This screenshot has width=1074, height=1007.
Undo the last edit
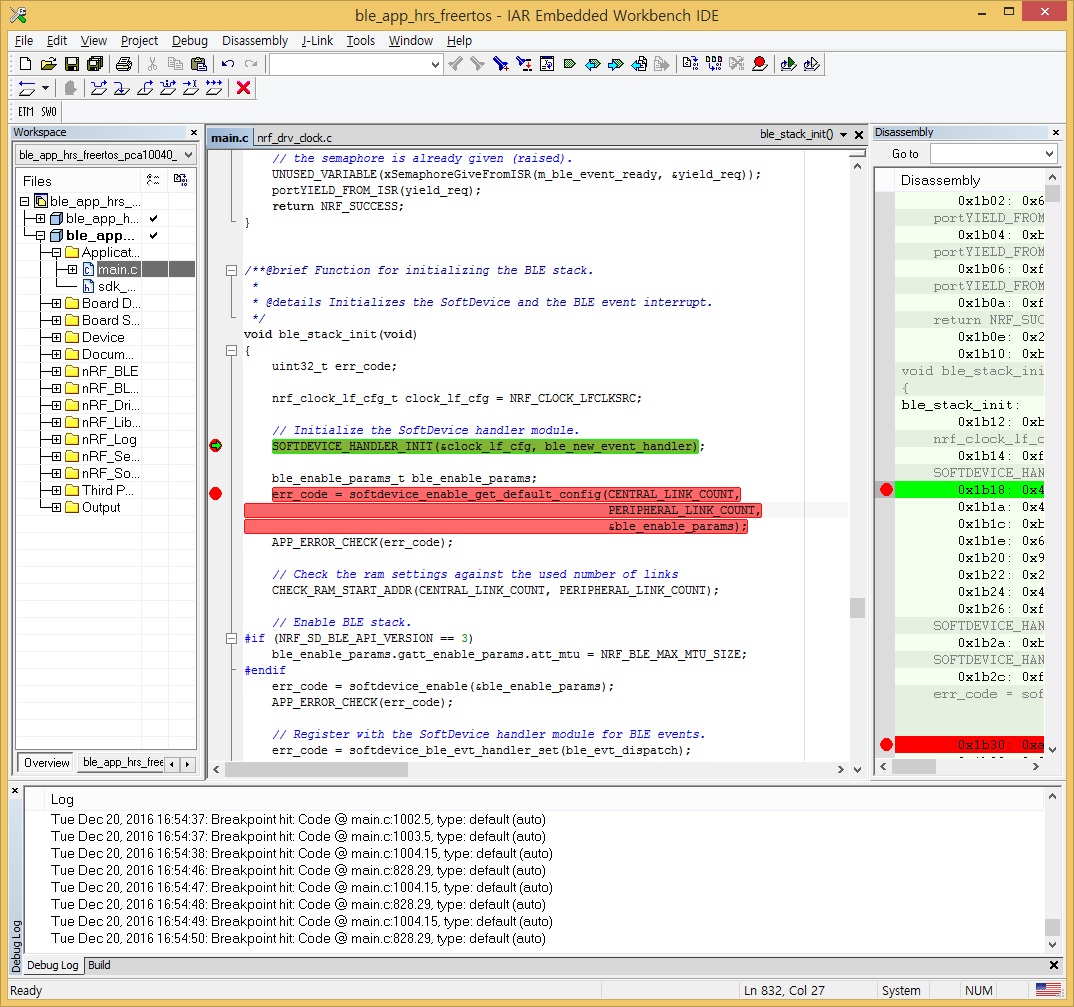coord(227,64)
